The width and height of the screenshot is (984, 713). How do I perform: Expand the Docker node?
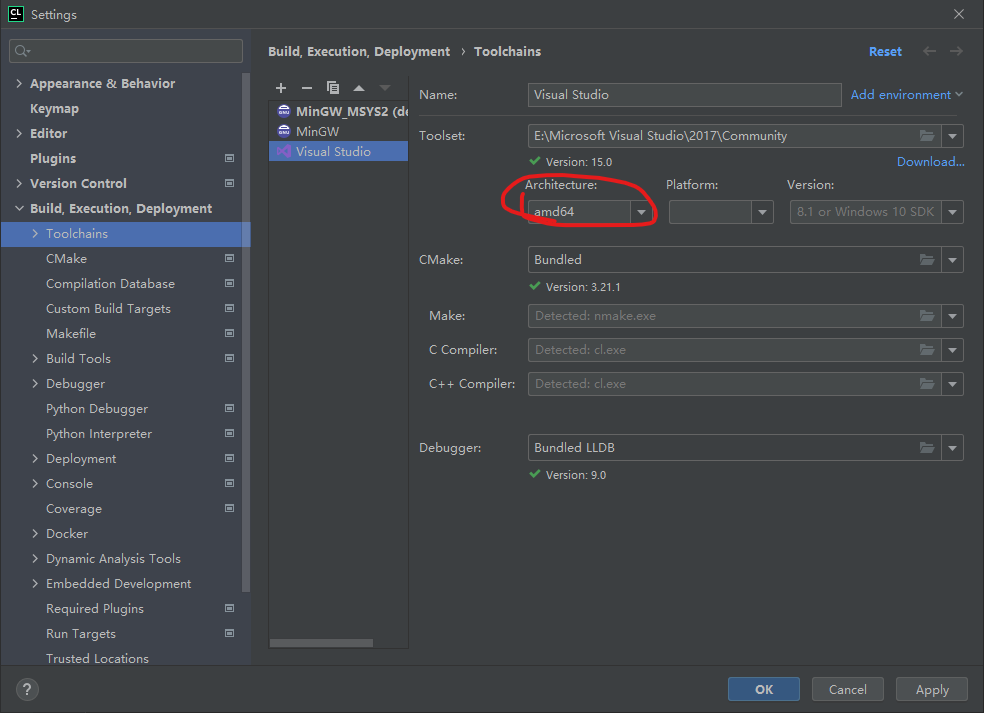[35, 533]
